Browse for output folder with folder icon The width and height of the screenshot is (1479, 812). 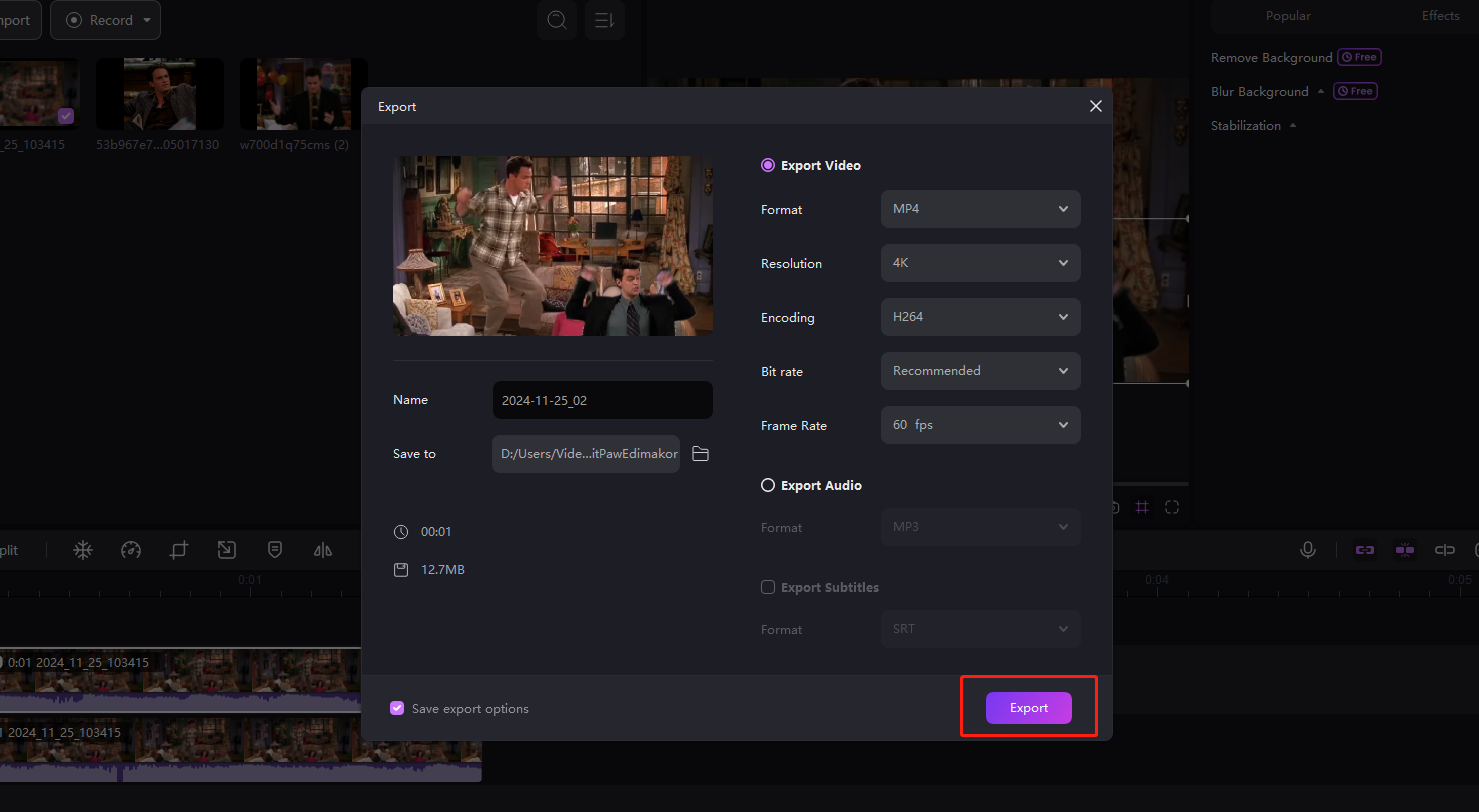(700, 454)
